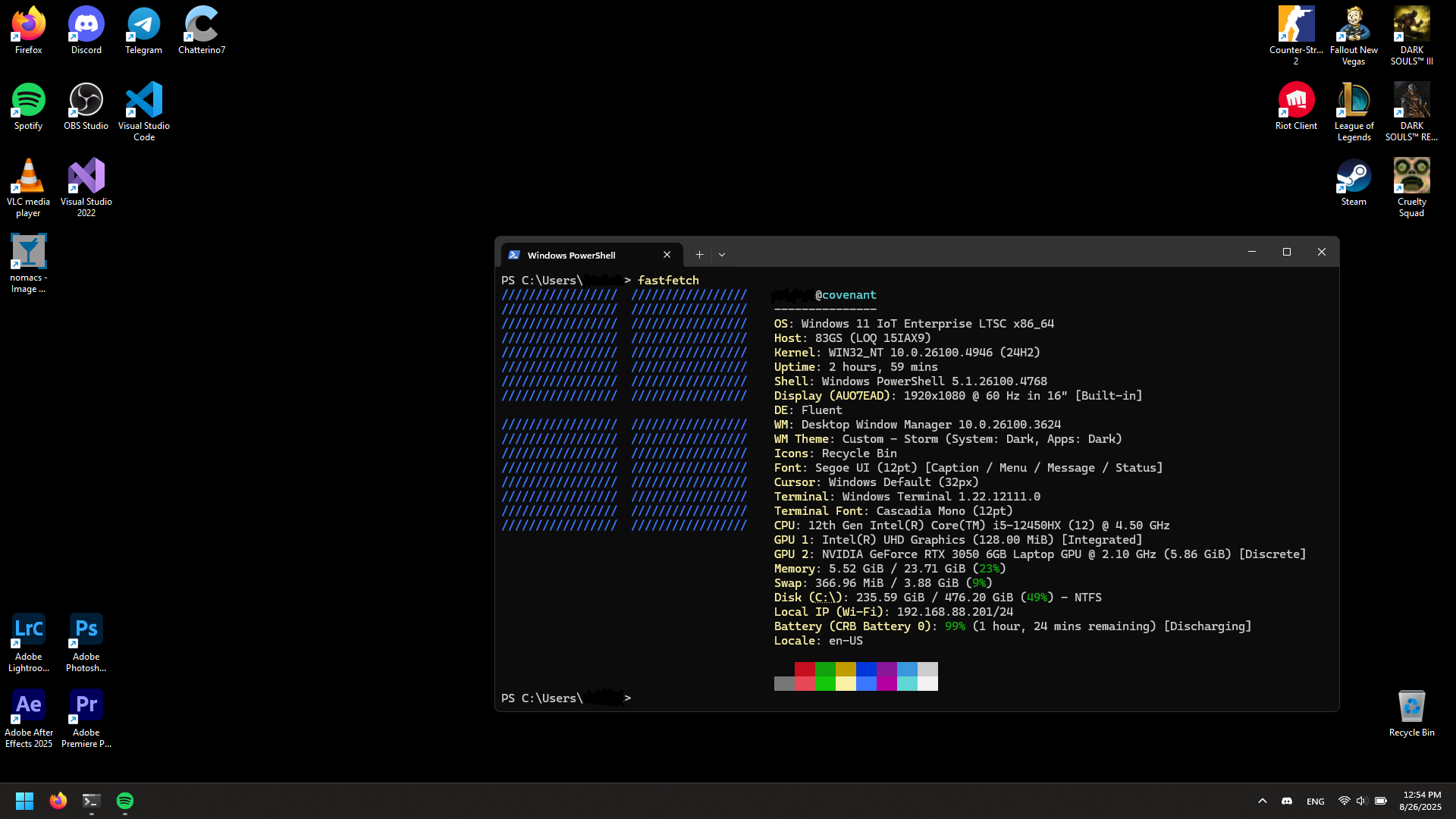Click the bright green swatch in terminal
Screen dimensions: 1456x819
[x=825, y=683]
